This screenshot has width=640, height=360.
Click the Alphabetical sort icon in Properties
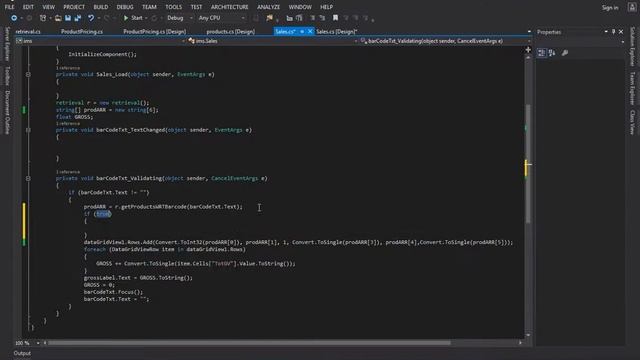coord(552,53)
